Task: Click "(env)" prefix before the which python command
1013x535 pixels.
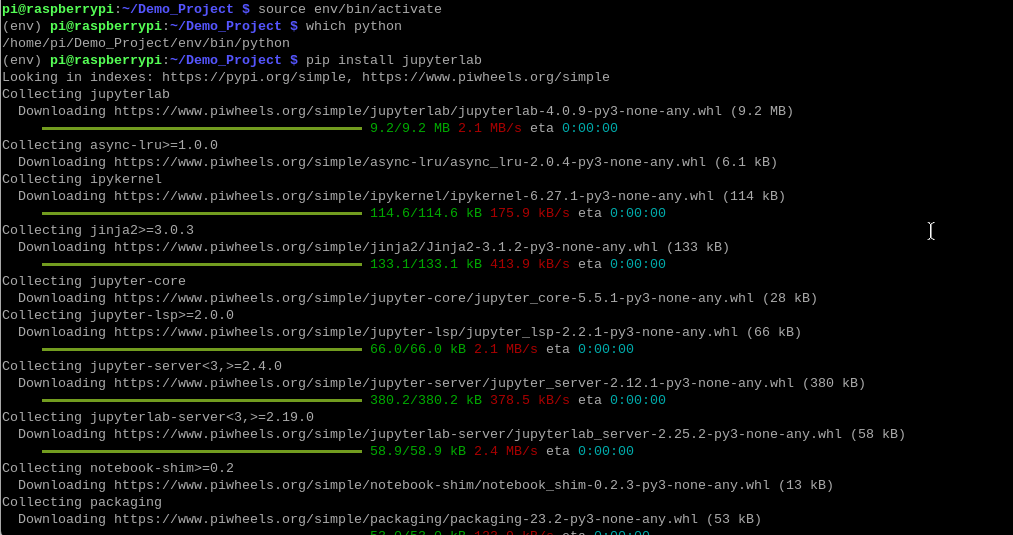Action: tap(22, 26)
